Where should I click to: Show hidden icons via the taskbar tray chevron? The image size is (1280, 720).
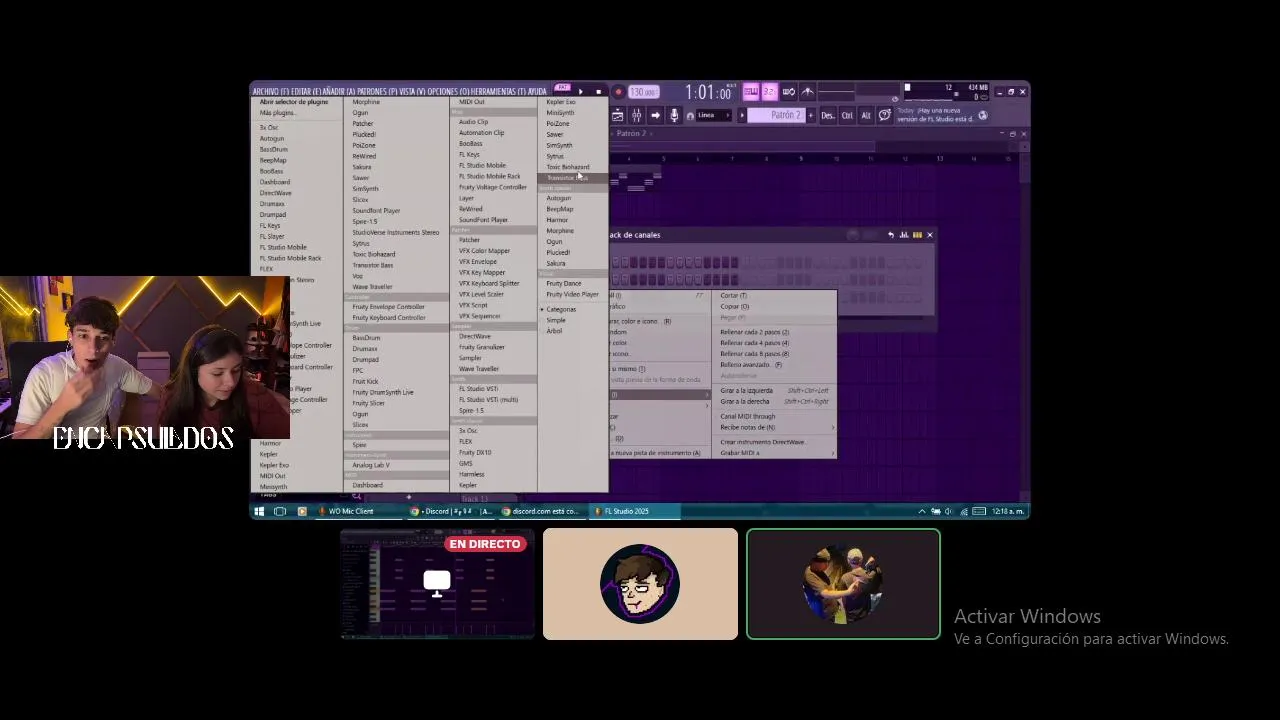click(922, 511)
